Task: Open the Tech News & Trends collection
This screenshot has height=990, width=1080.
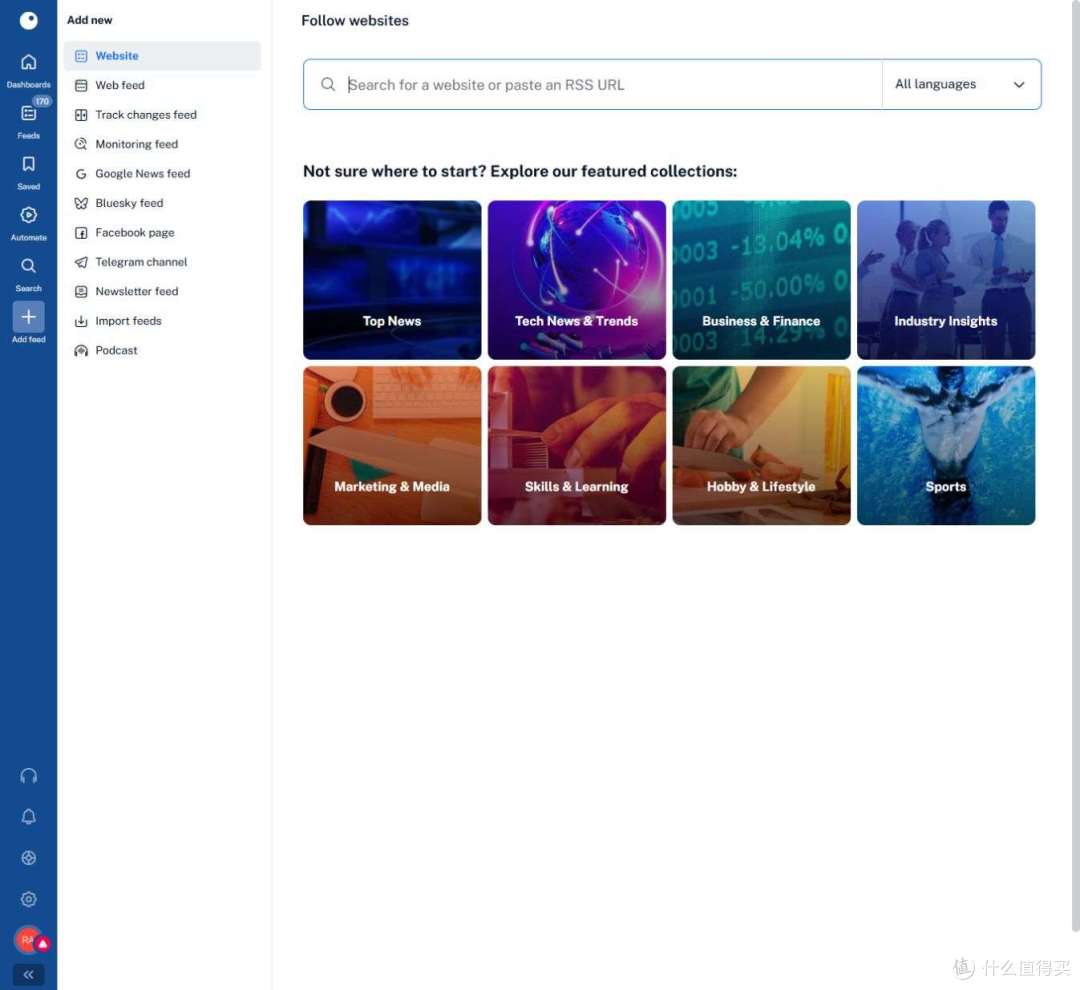Action: click(577, 280)
